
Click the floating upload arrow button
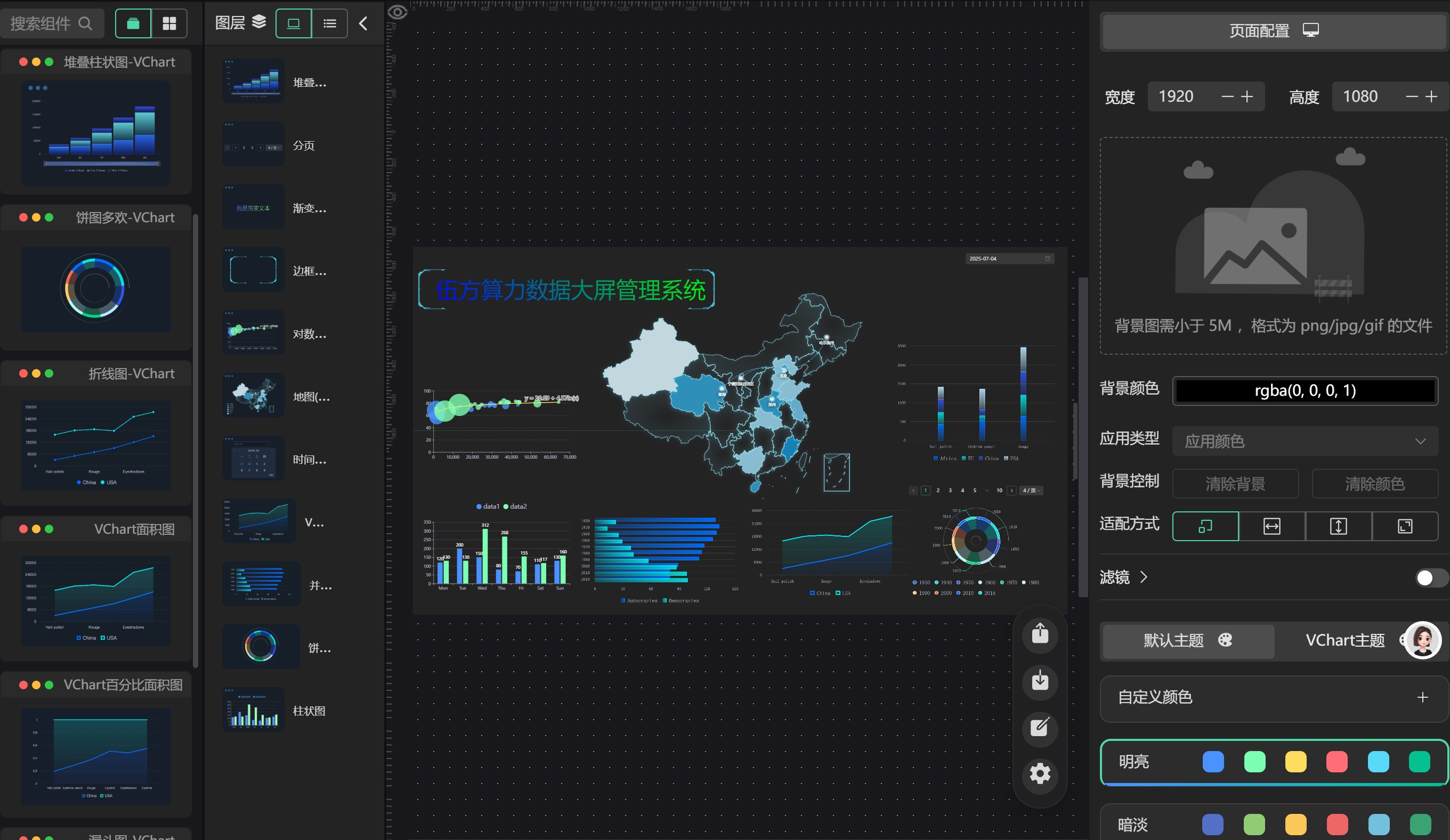coord(1039,633)
